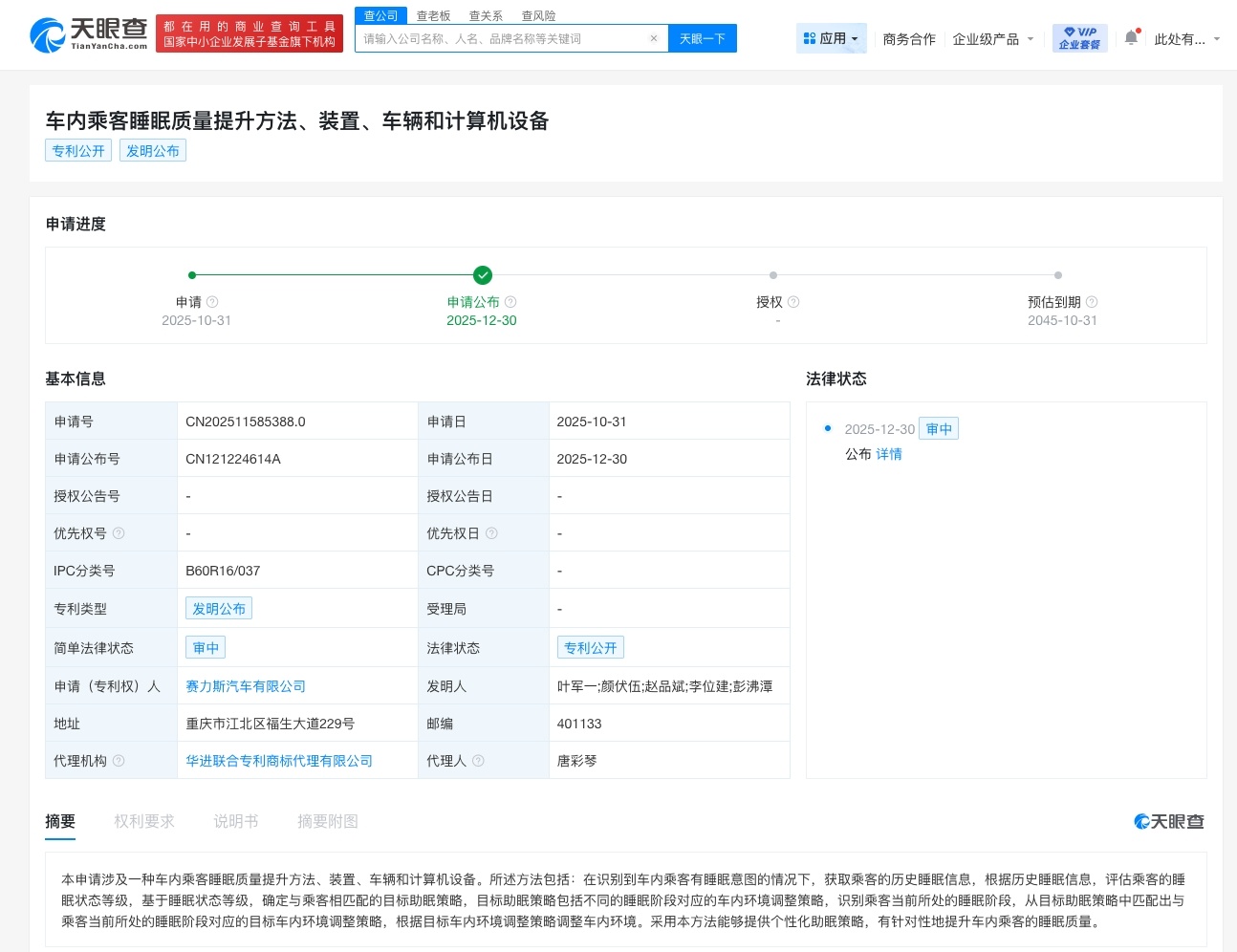Click the question mark beside 代理机构
1237x952 pixels.
(119, 760)
